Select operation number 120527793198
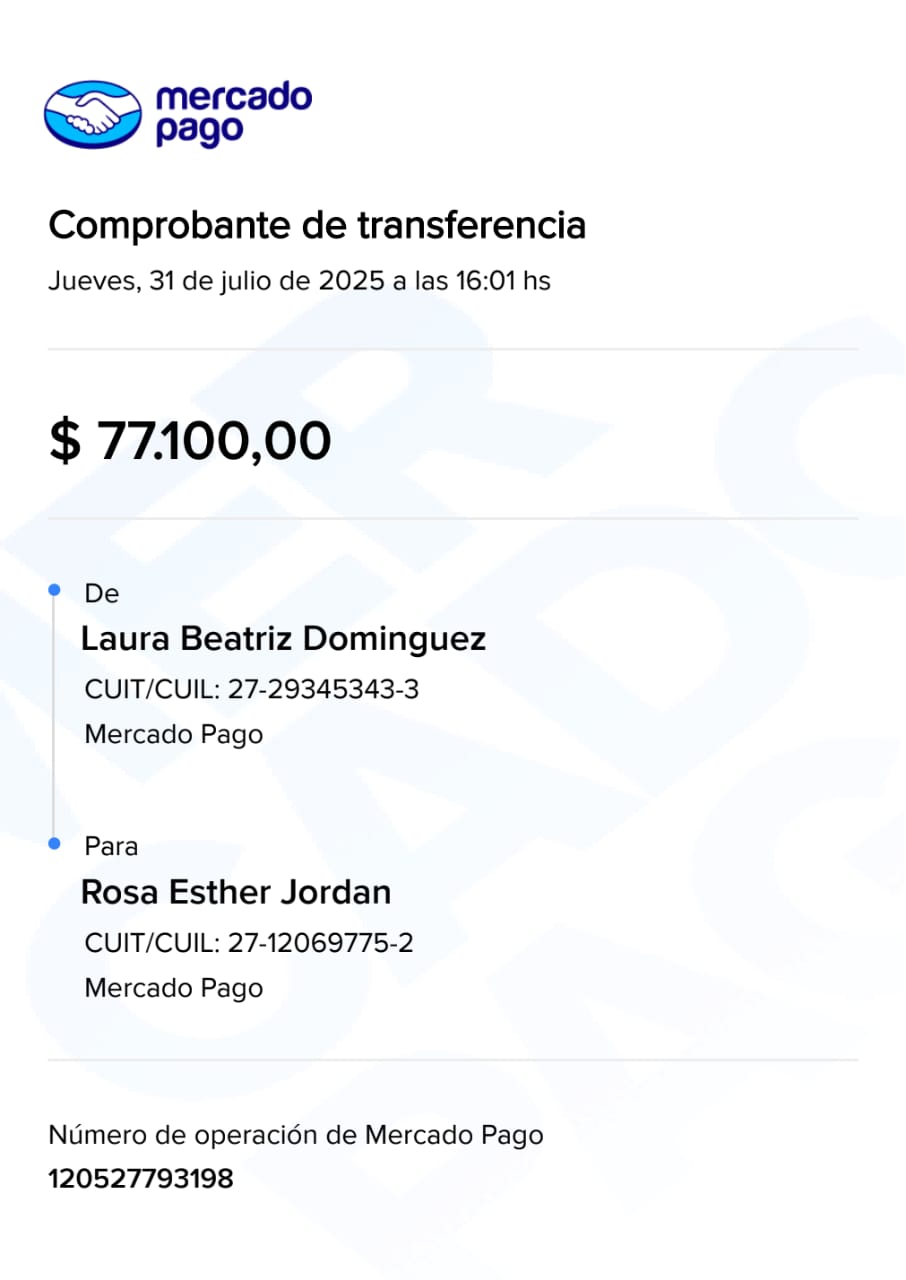 coord(141,1179)
